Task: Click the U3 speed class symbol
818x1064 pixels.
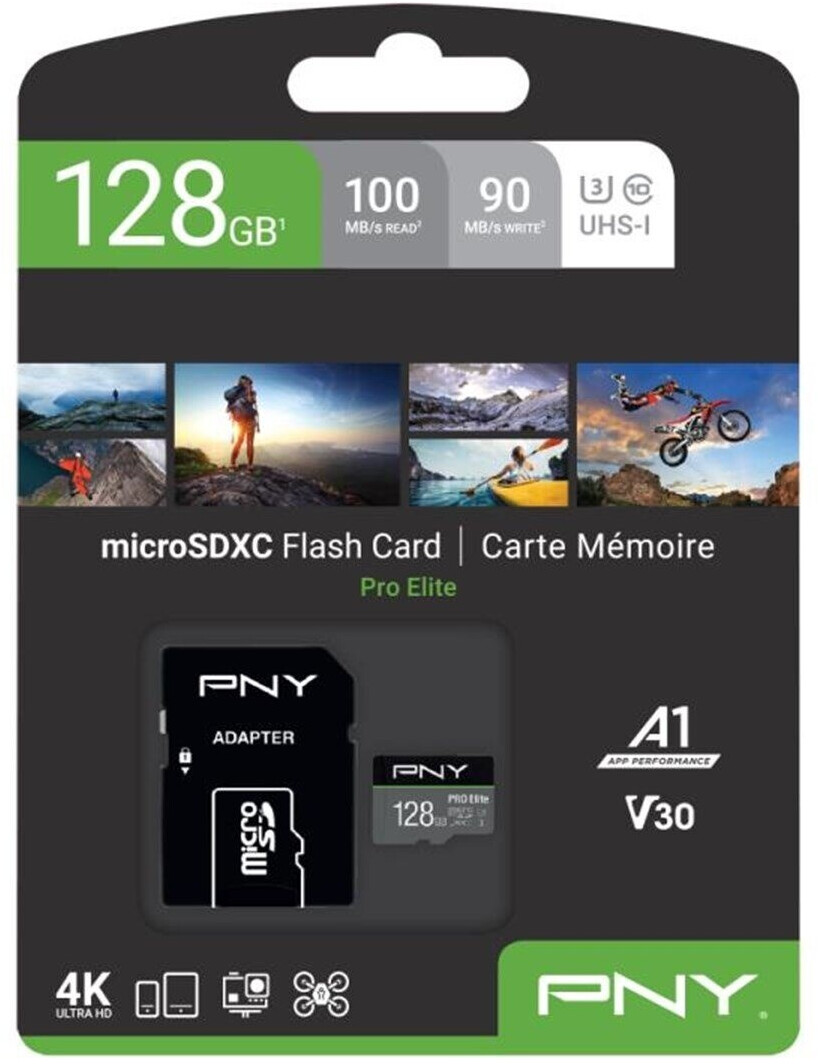Action: 596,189
